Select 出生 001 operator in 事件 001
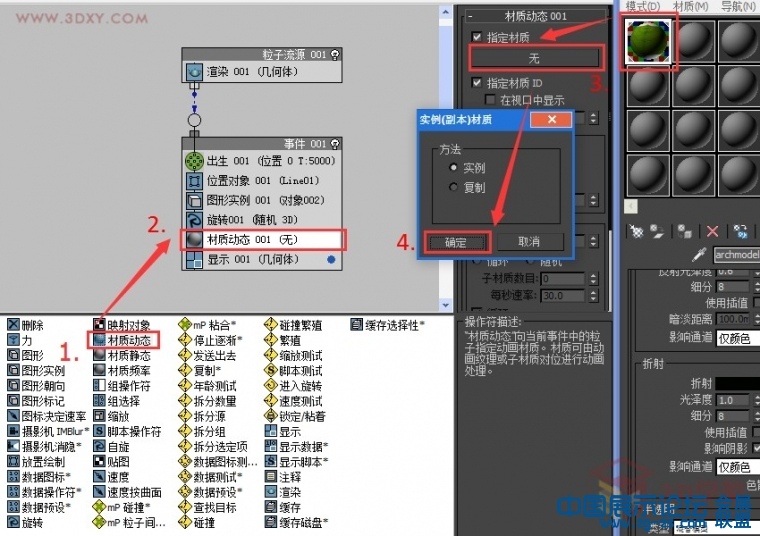 coord(262,161)
